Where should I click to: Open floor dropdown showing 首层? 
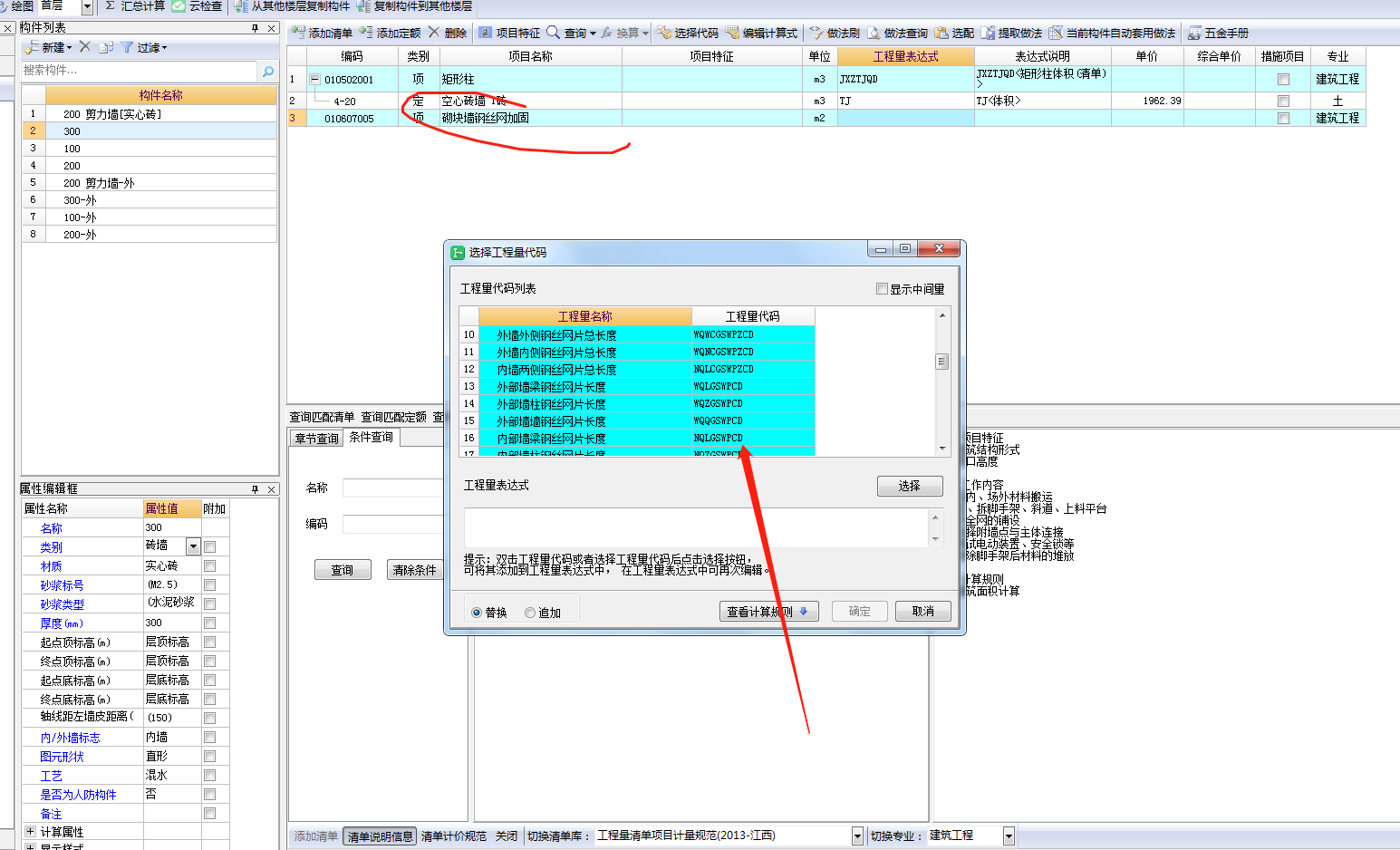tap(87, 7)
